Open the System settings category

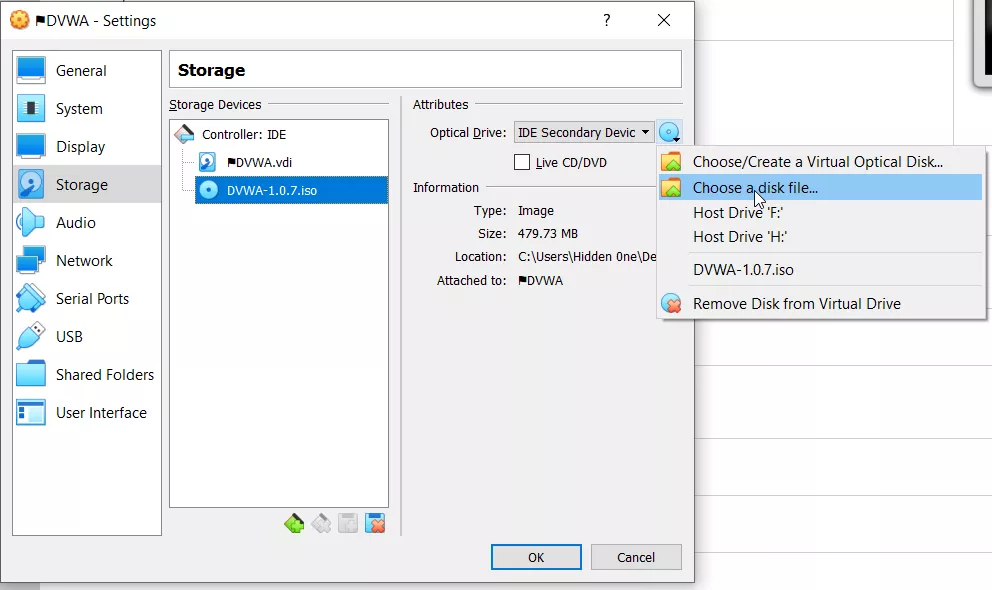point(87,108)
